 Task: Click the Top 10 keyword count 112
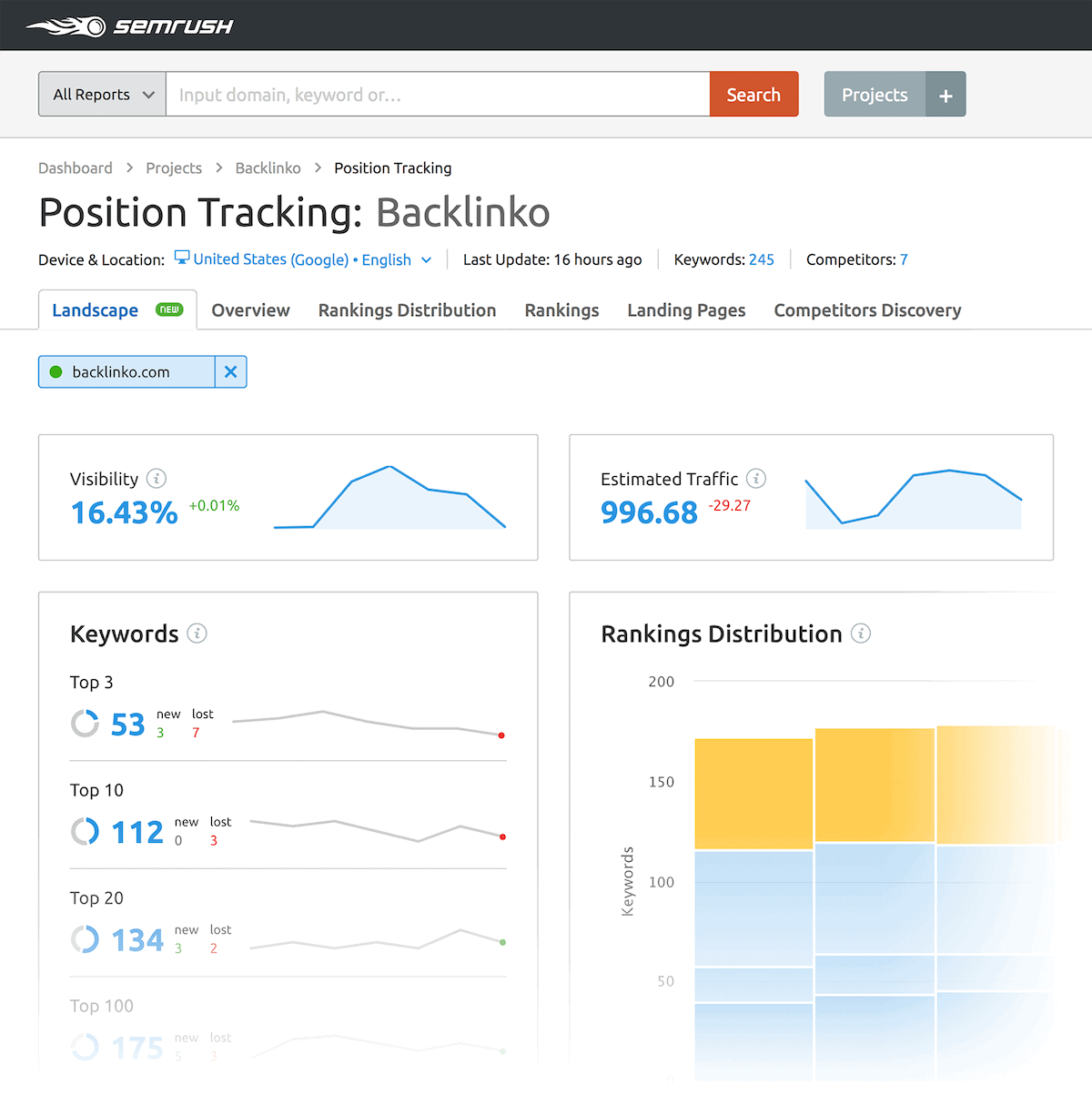pos(137,832)
